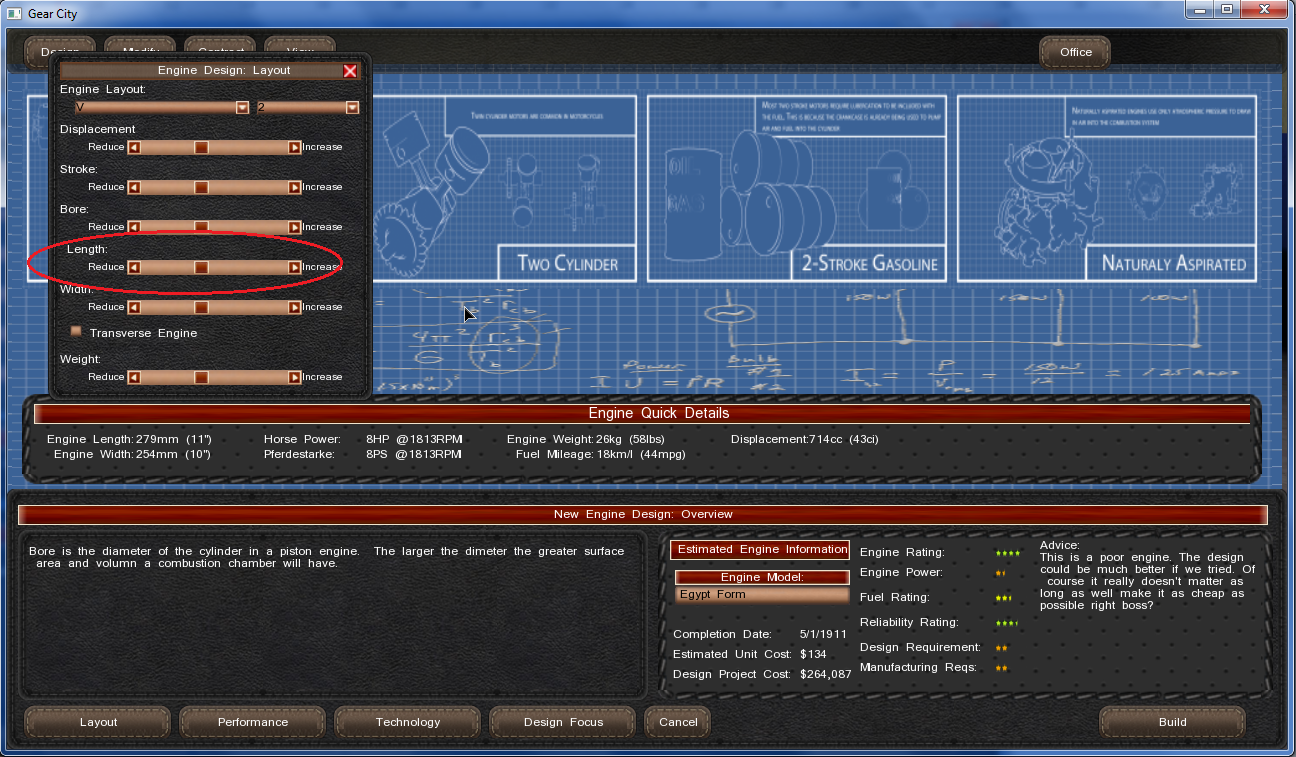Click the Length increase arrow
1296x757 pixels.
294,267
